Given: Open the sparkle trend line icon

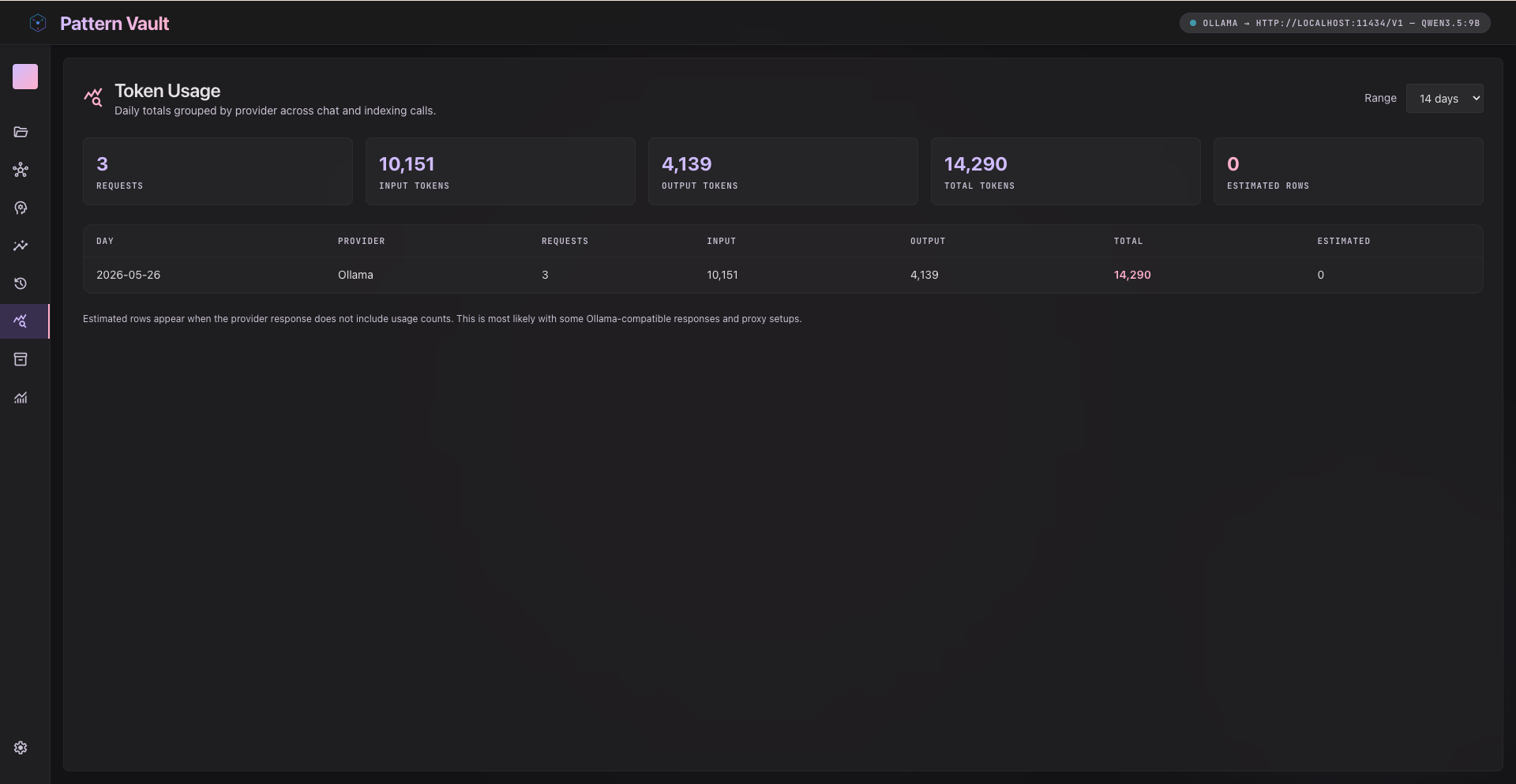Looking at the screenshot, I should pyautogui.click(x=21, y=246).
